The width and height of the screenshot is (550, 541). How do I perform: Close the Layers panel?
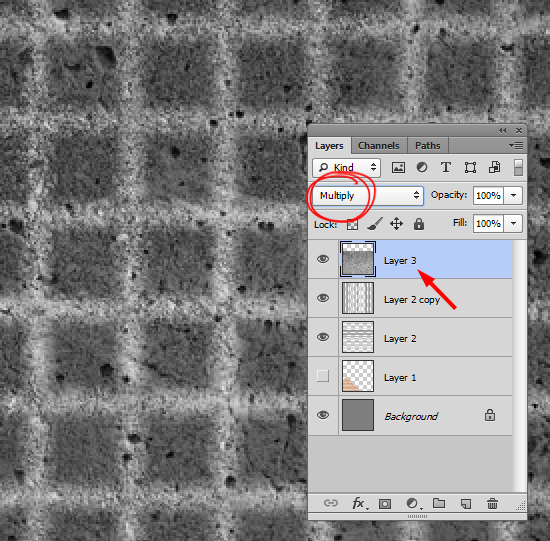click(x=519, y=131)
